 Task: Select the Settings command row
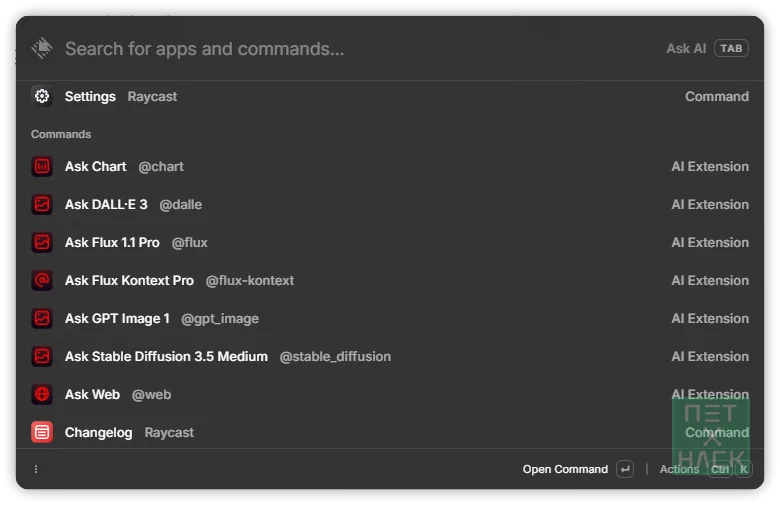[390, 97]
